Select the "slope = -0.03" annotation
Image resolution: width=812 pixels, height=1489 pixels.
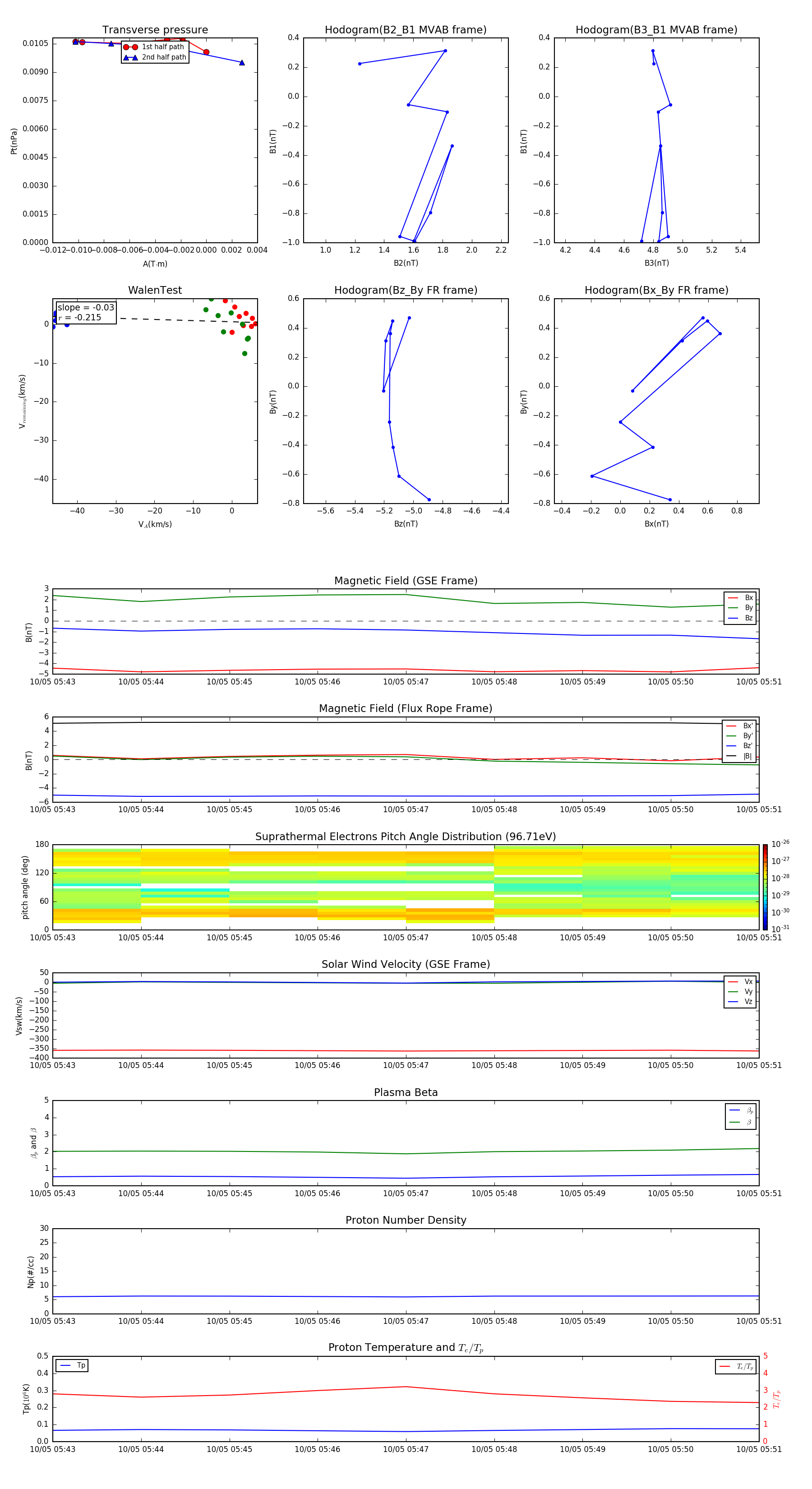(x=86, y=308)
